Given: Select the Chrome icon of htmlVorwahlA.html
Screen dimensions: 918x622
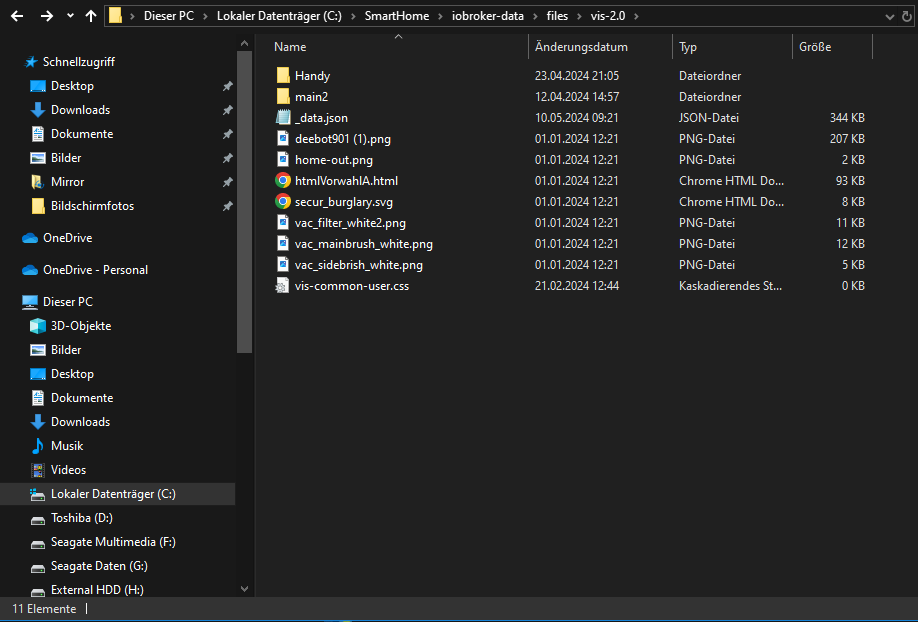Looking at the screenshot, I should (283, 181).
